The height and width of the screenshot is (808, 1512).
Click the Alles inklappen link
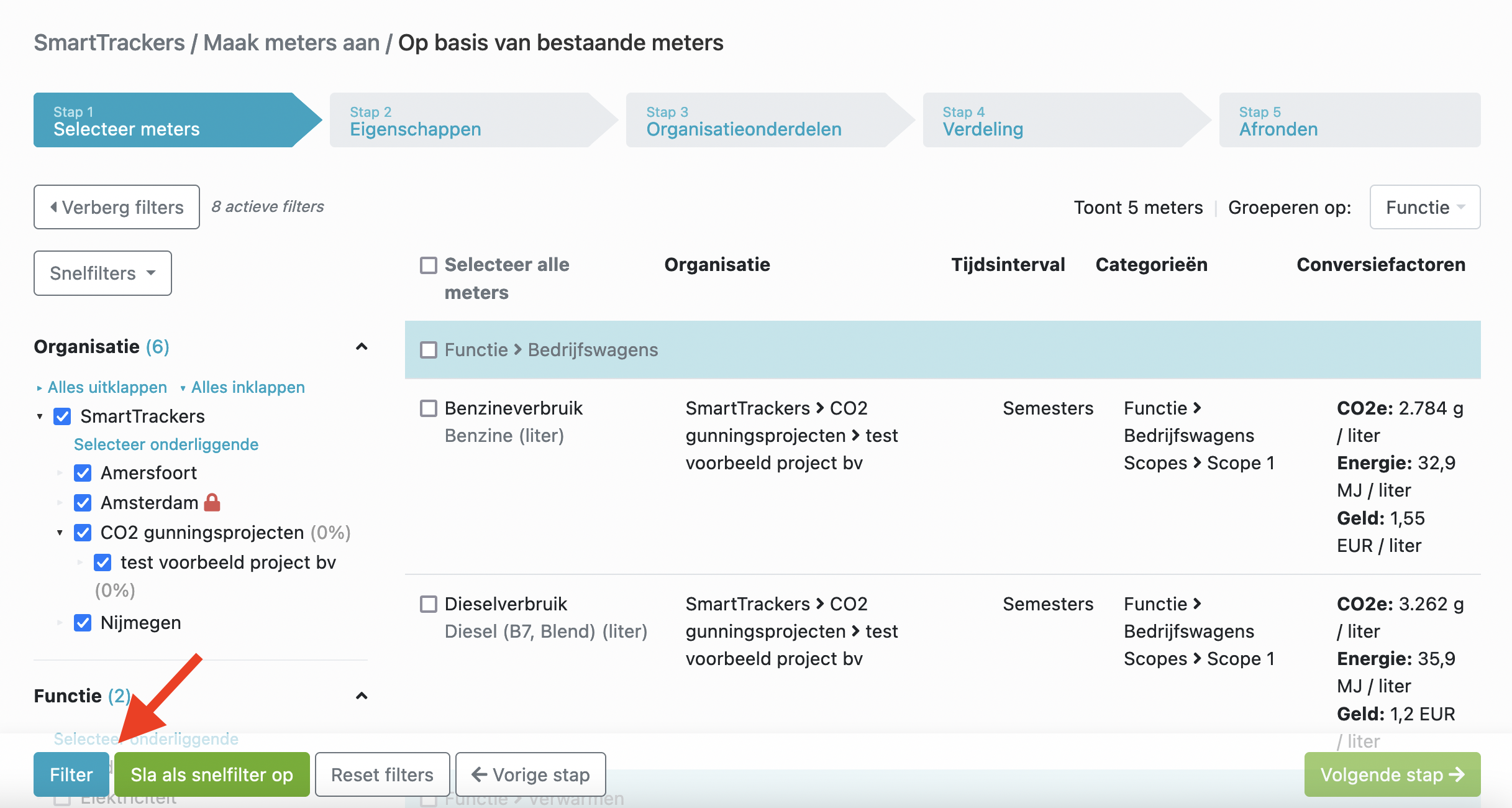(248, 387)
